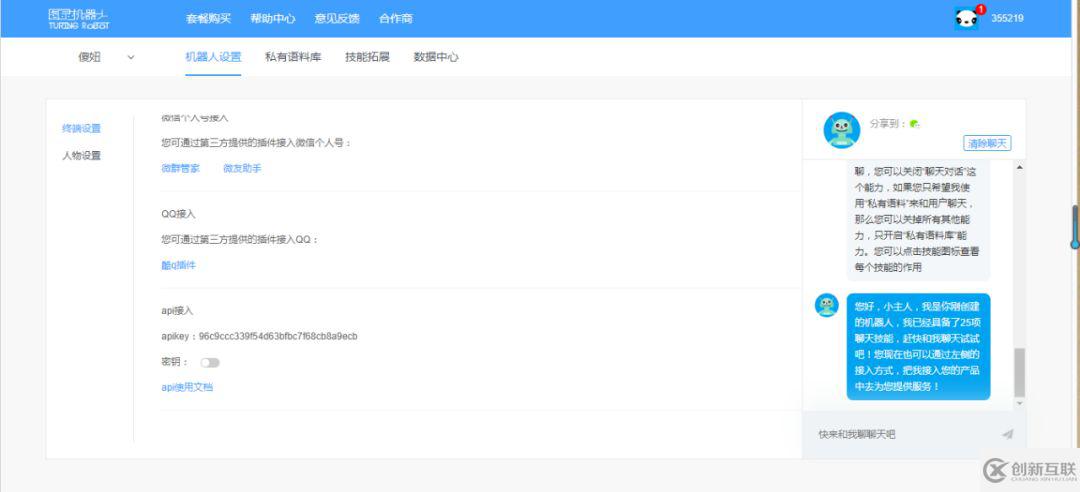
Task: Select 人物设置 in the left sidebar
Action: click(81, 156)
